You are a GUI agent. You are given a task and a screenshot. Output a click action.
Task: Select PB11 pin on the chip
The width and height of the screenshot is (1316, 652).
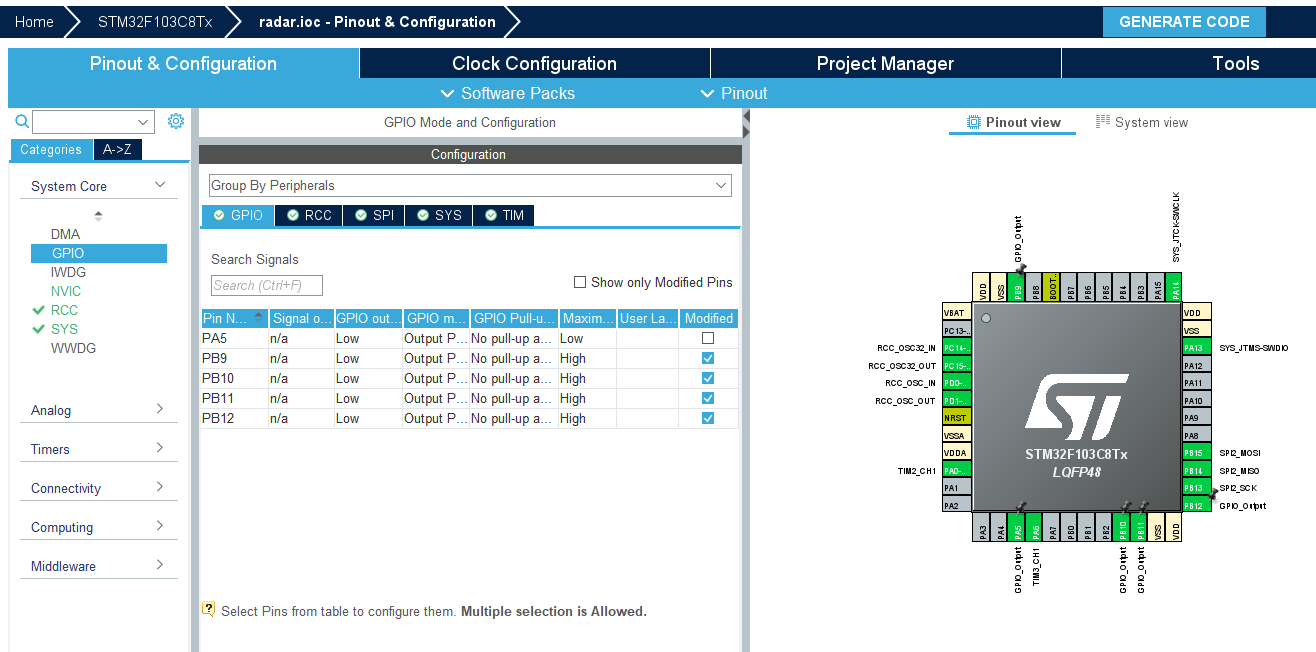coord(1140,527)
